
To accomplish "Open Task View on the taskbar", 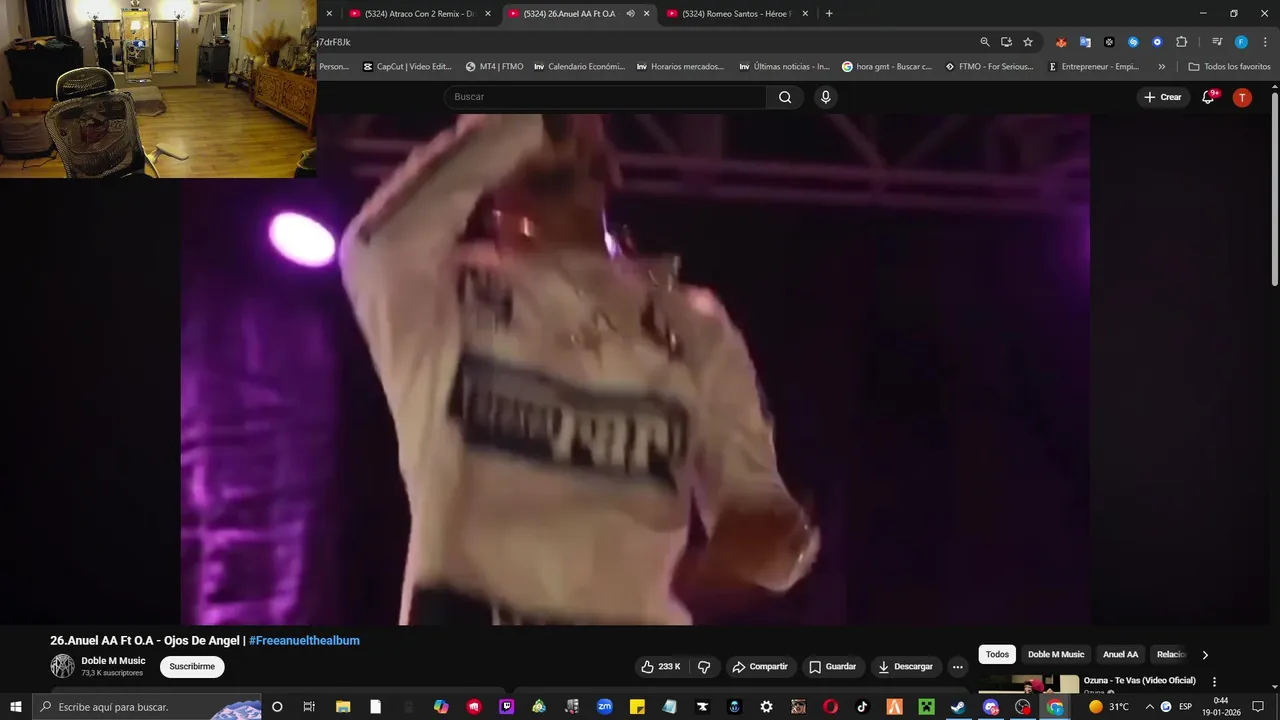I will coord(309,707).
